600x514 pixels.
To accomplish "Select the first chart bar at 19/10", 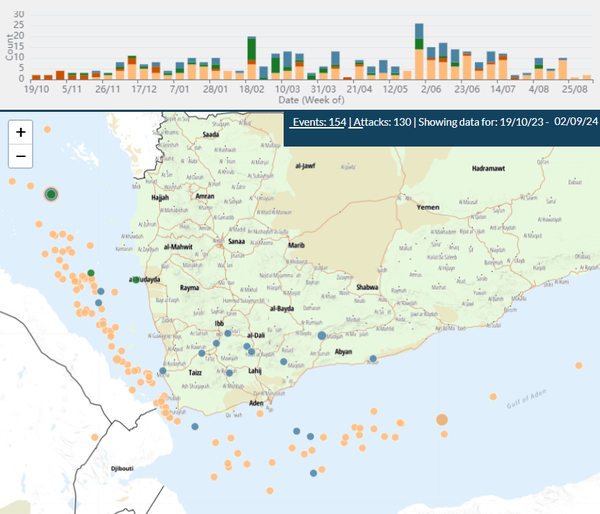I will click(x=36, y=77).
